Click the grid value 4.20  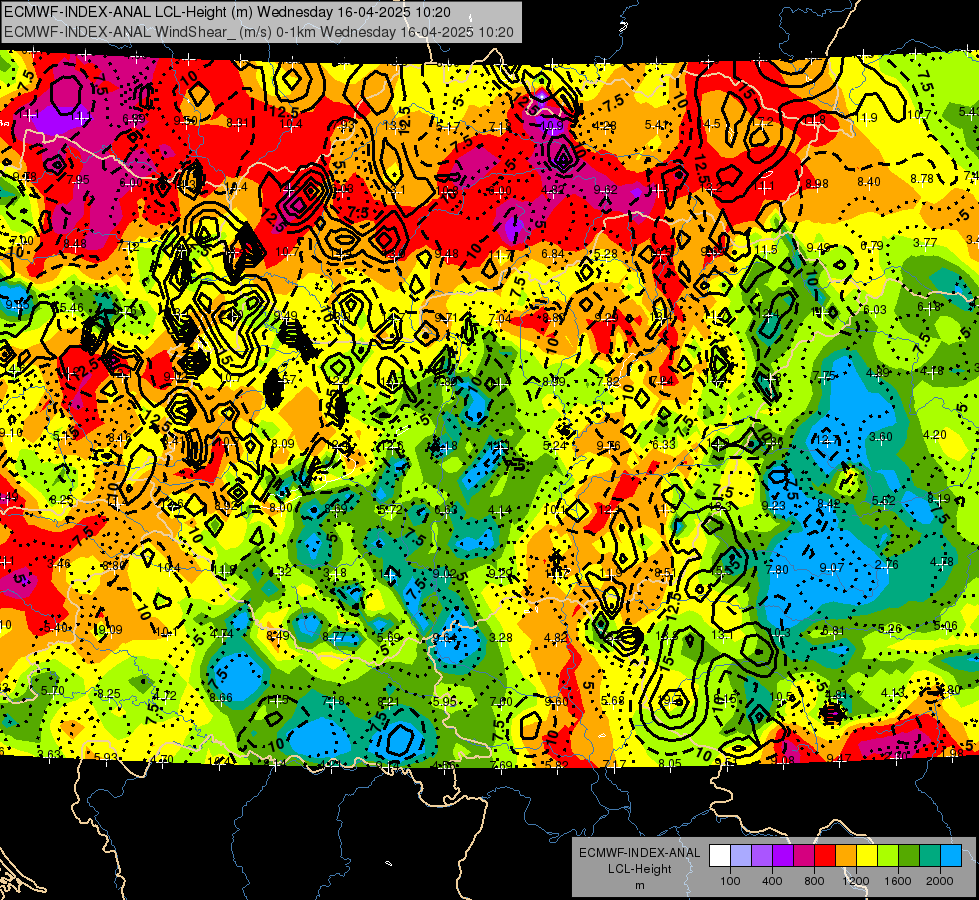click(x=935, y=435)
